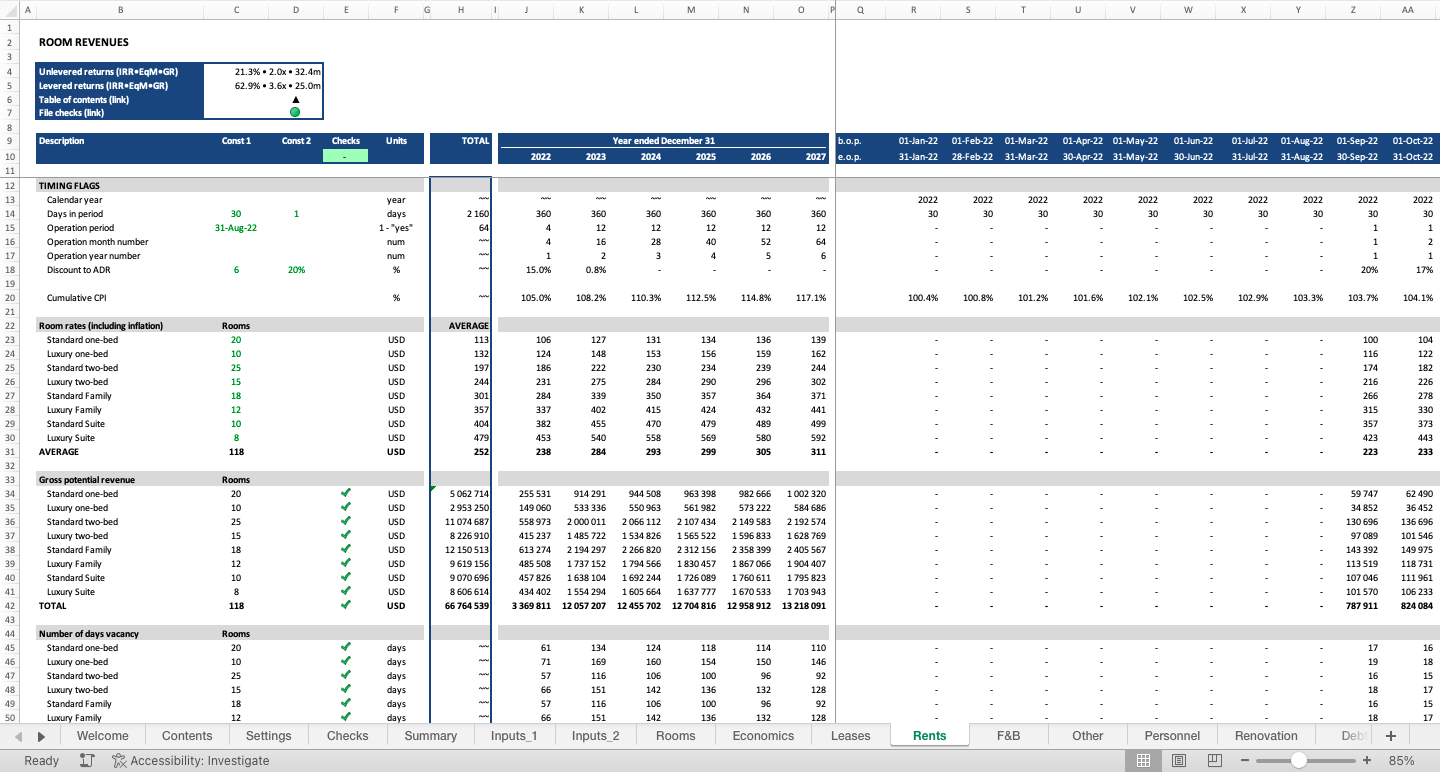Open the Checks sheet tab
Screen dimensions: 1440x772
coord(347,736)
